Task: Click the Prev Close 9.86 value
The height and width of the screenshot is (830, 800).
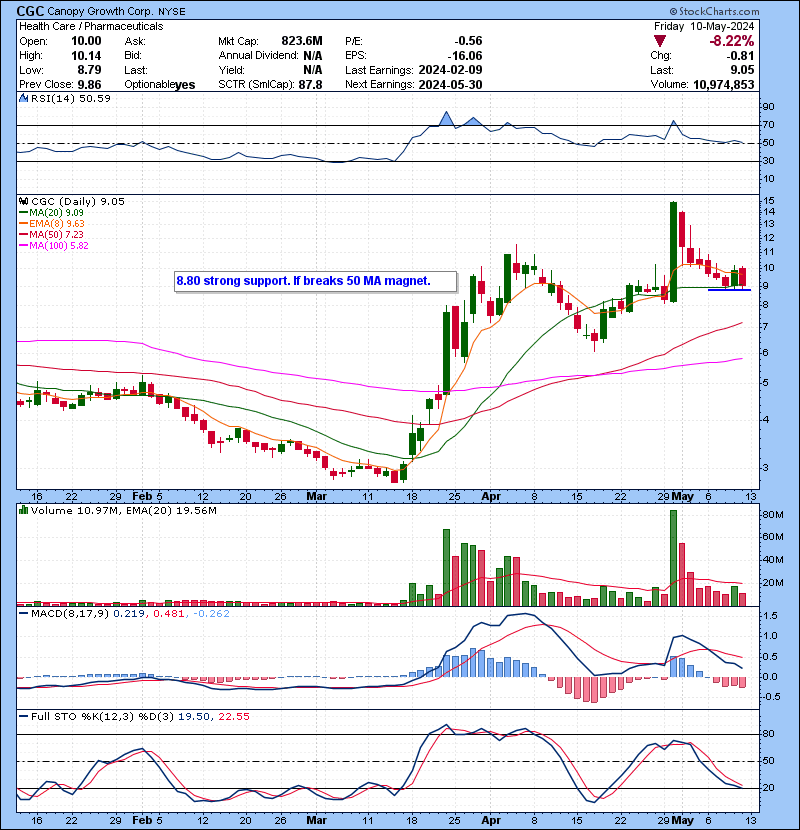Action: pyautogui.click(x=89, y=84)
